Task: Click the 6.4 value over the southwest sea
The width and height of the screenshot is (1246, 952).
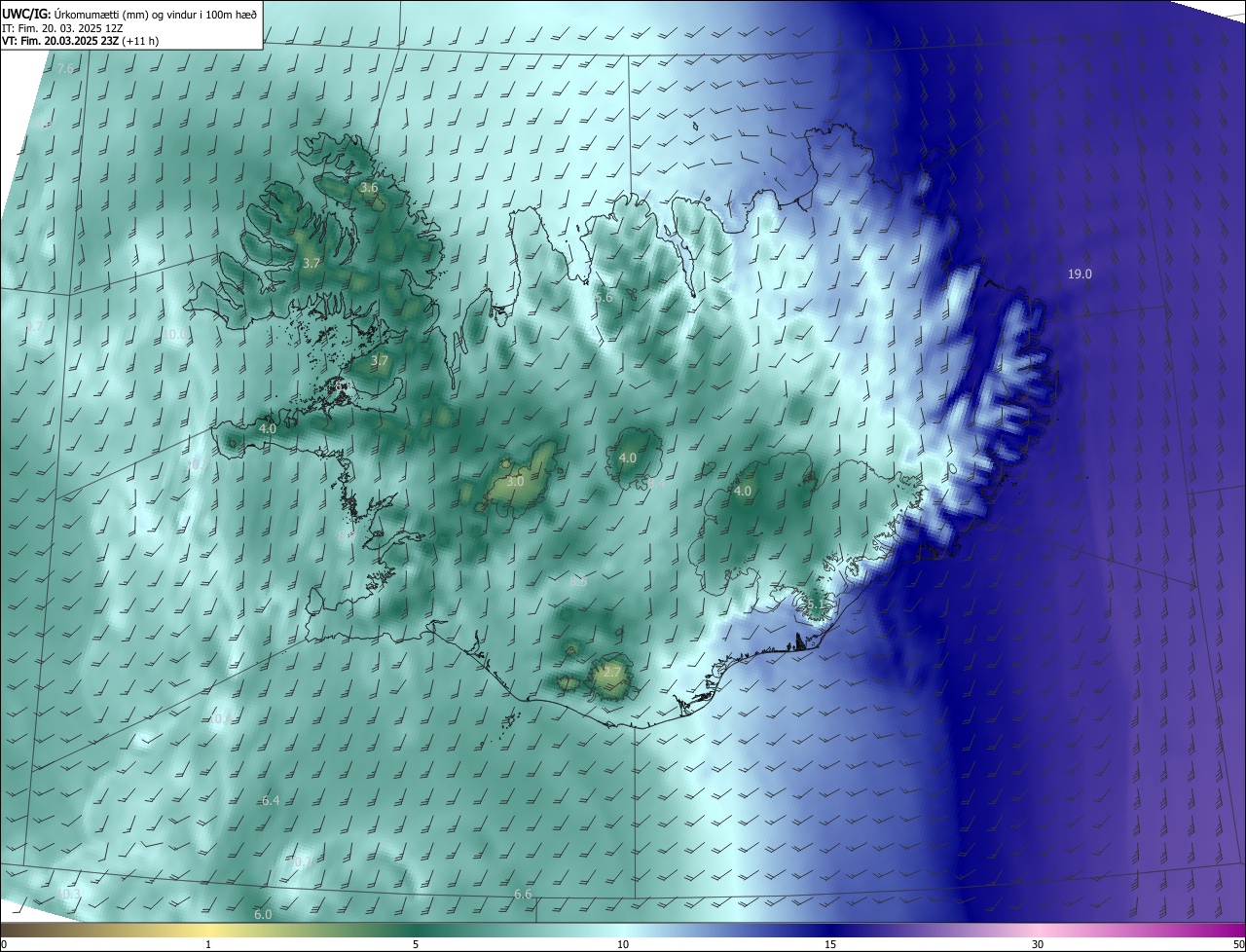Action: click(x=271, y=801)
